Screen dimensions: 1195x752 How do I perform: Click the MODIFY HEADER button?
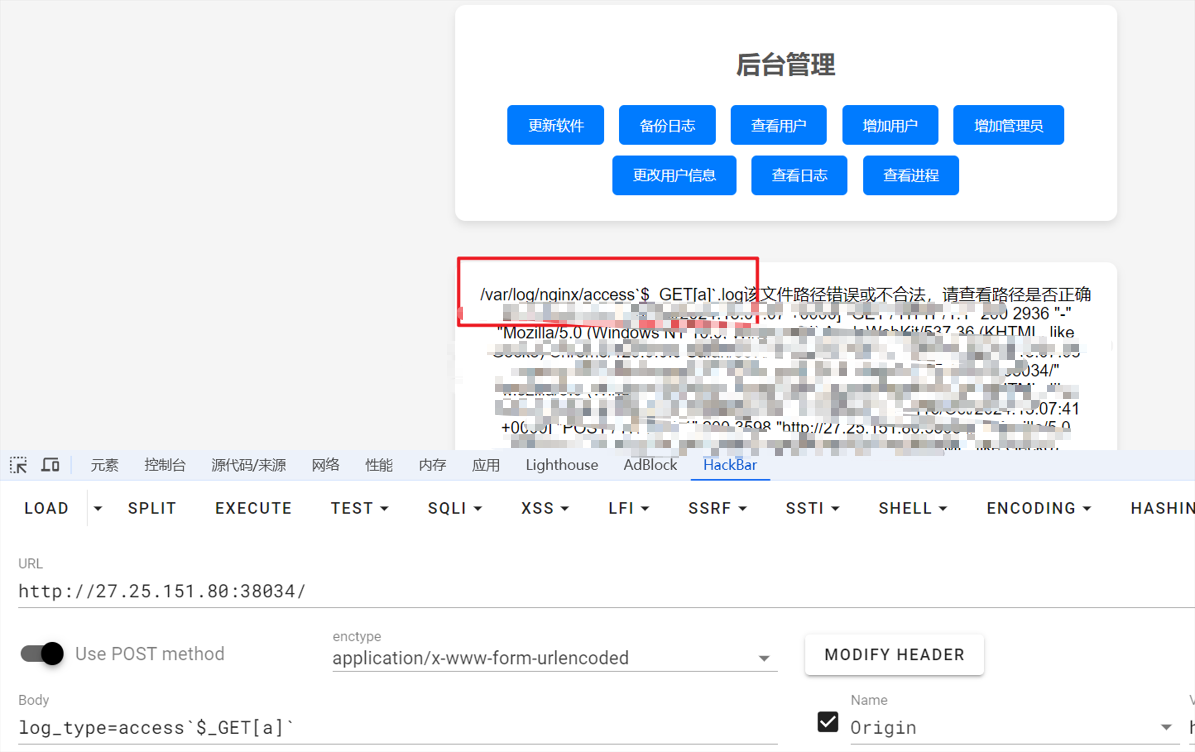[894, 655]
